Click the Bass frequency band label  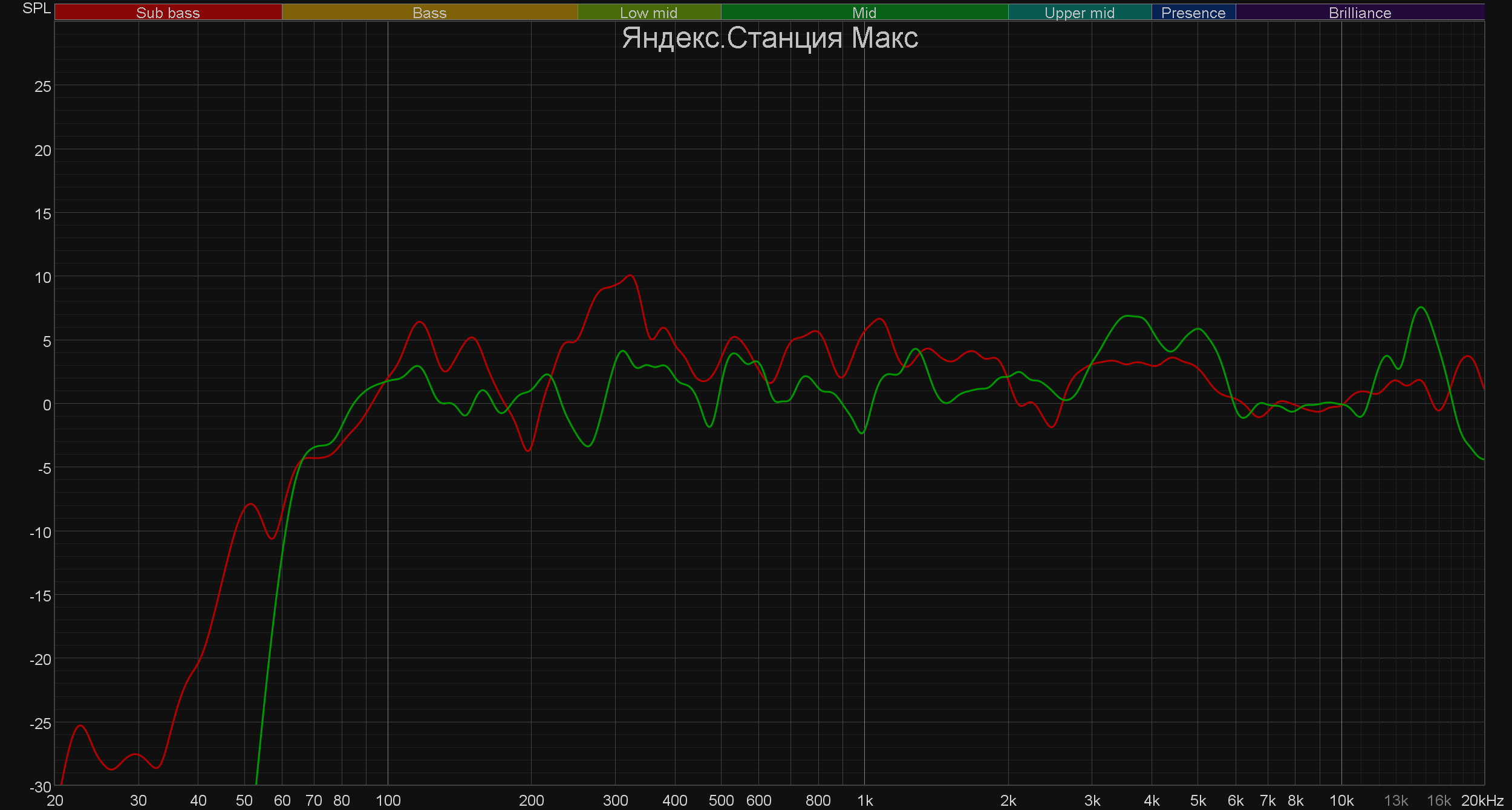click(429, 13)
